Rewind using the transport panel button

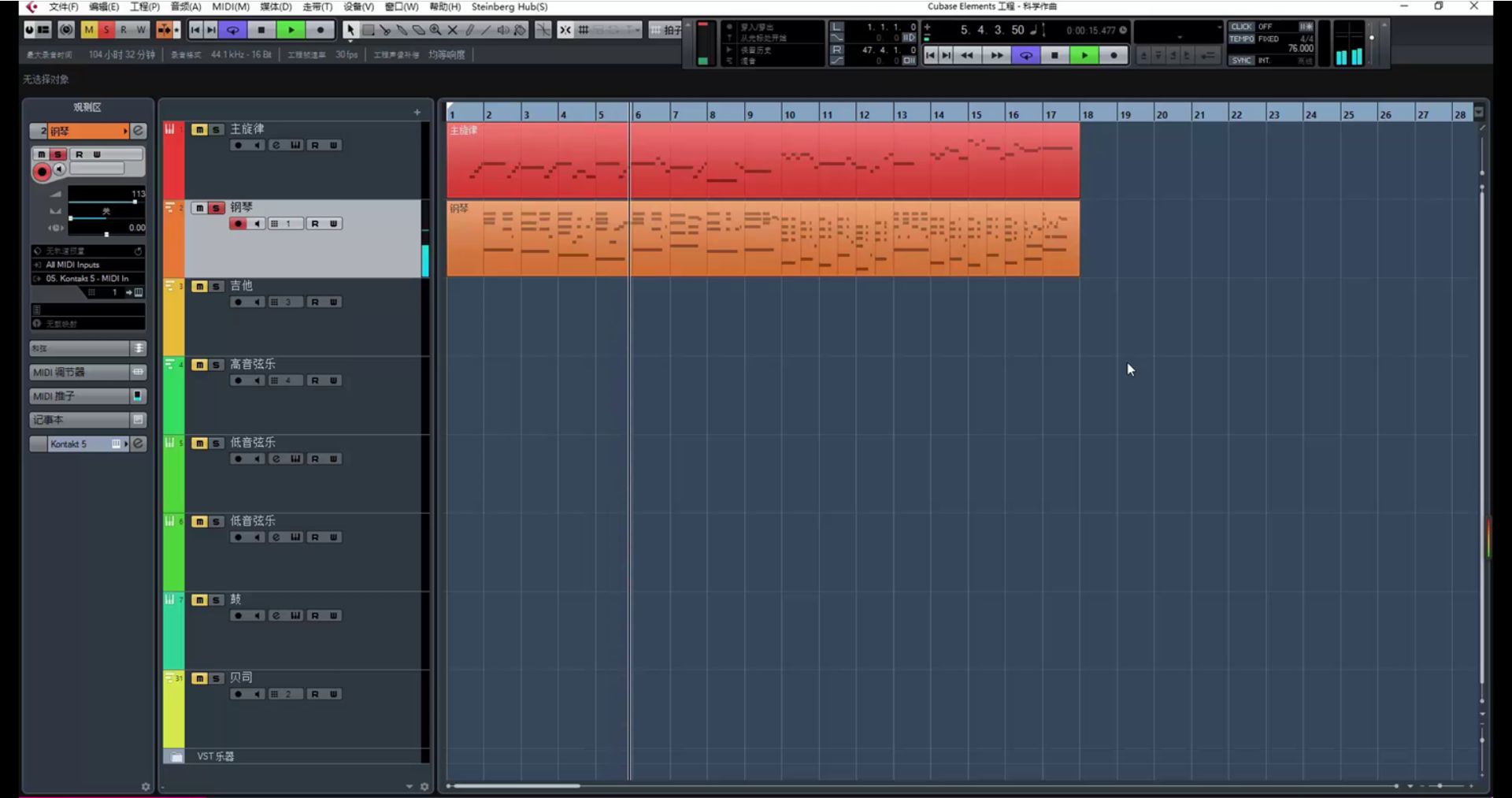(967, 55)
